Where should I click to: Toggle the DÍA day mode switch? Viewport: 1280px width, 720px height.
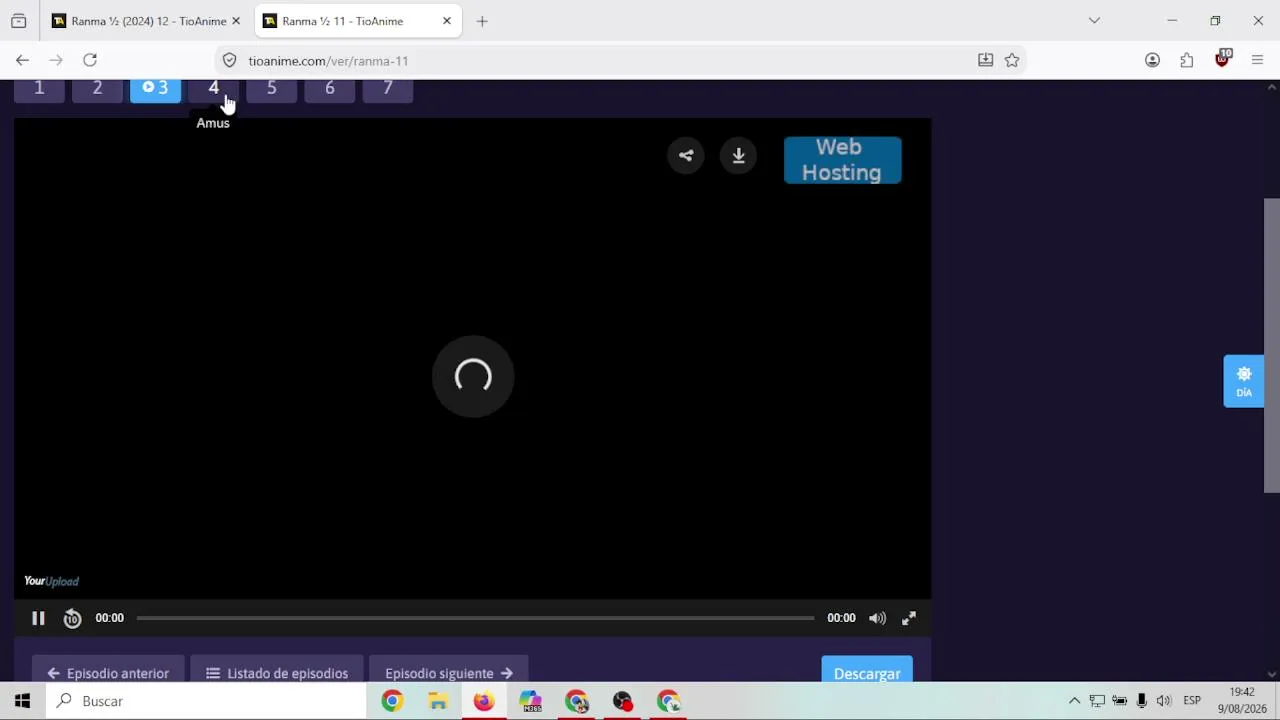1244,381
